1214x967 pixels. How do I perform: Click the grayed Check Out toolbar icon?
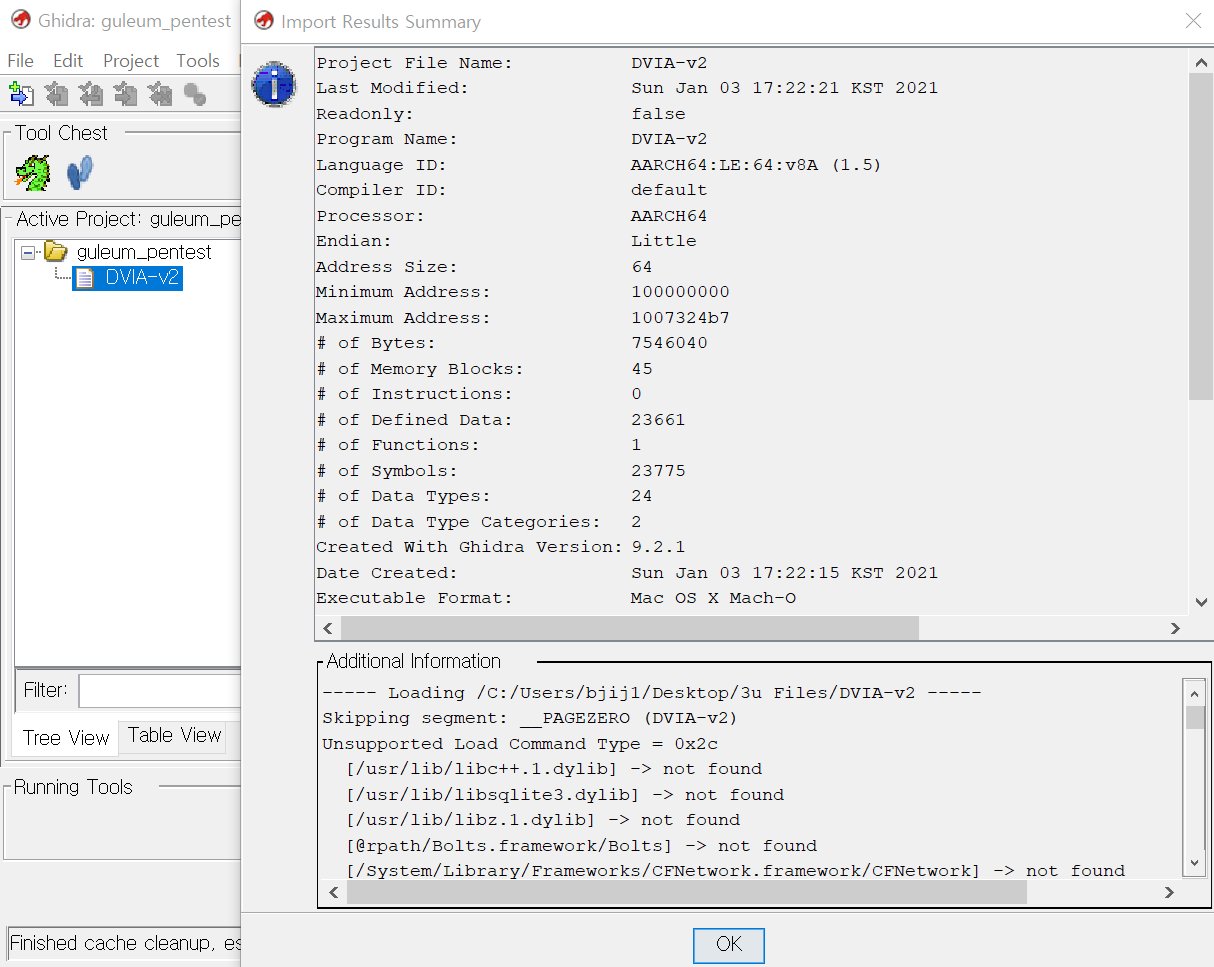(57, 94)
